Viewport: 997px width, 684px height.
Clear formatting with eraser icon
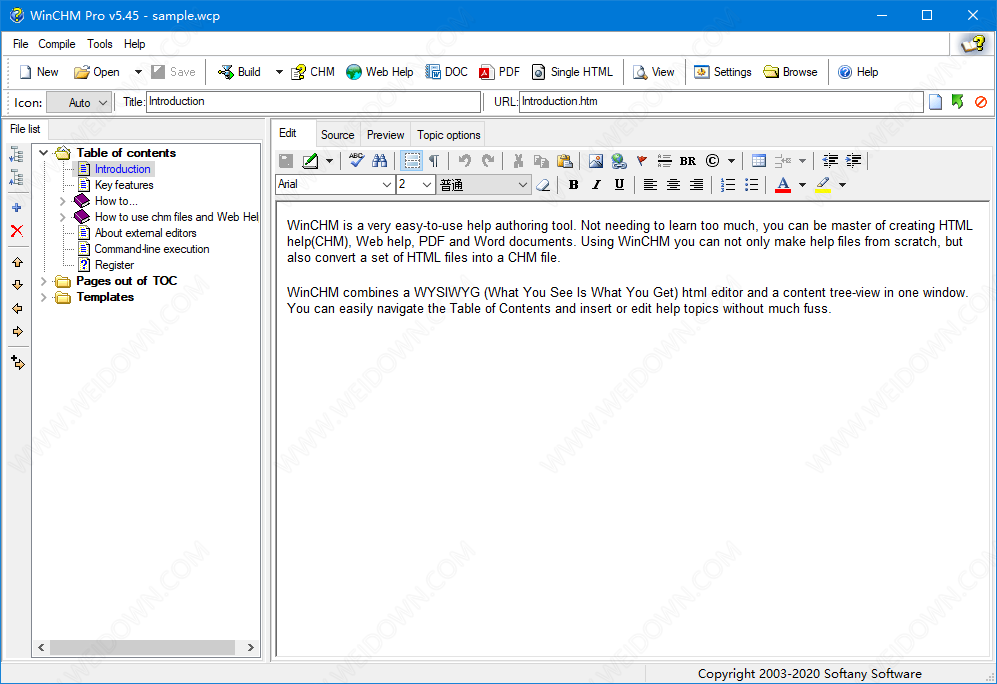coord(543,184)
